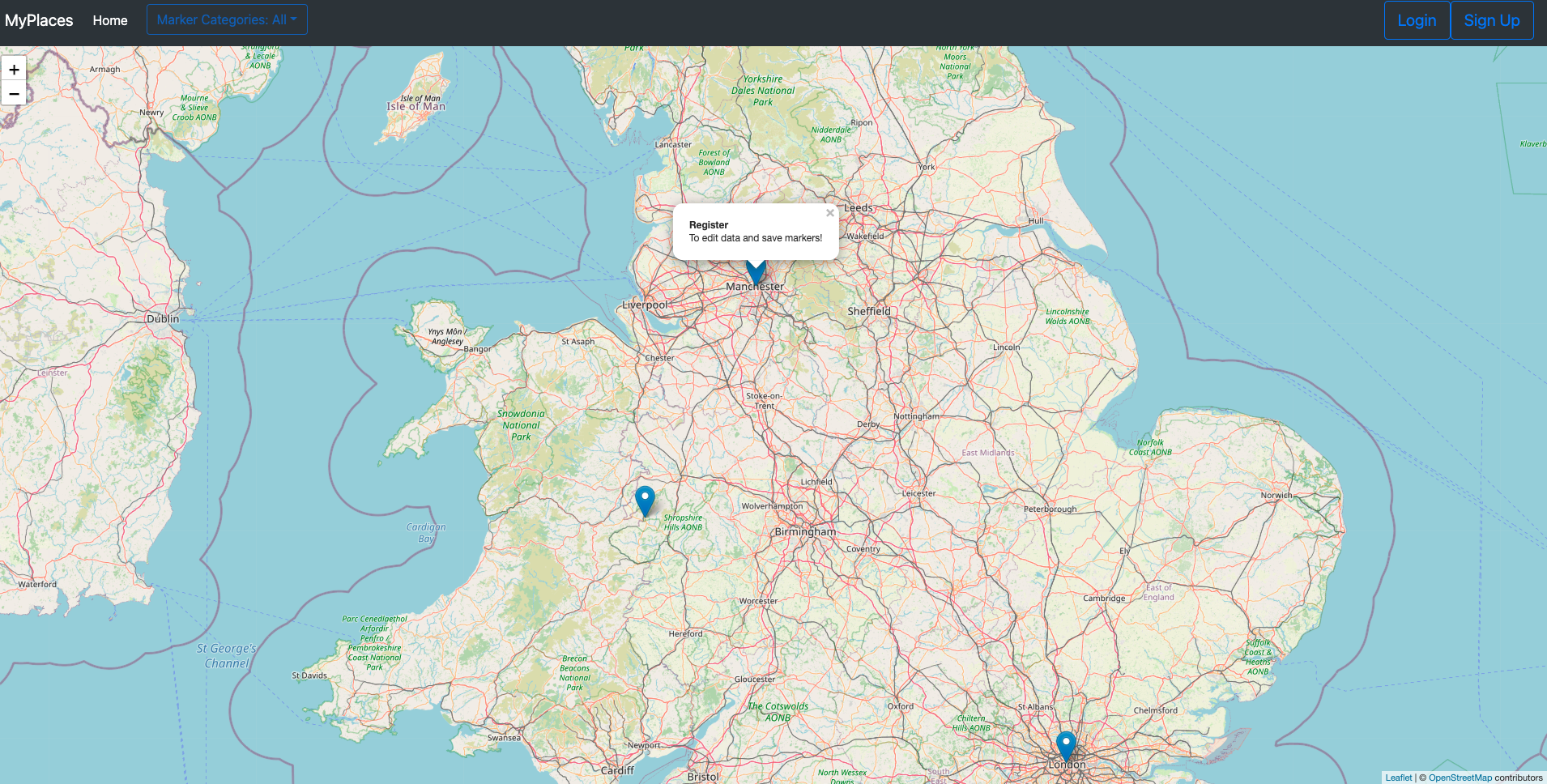Screen dimensions: 1547x784
Task: Click the Bristol label on the map
Action: [x=703, y=777]
